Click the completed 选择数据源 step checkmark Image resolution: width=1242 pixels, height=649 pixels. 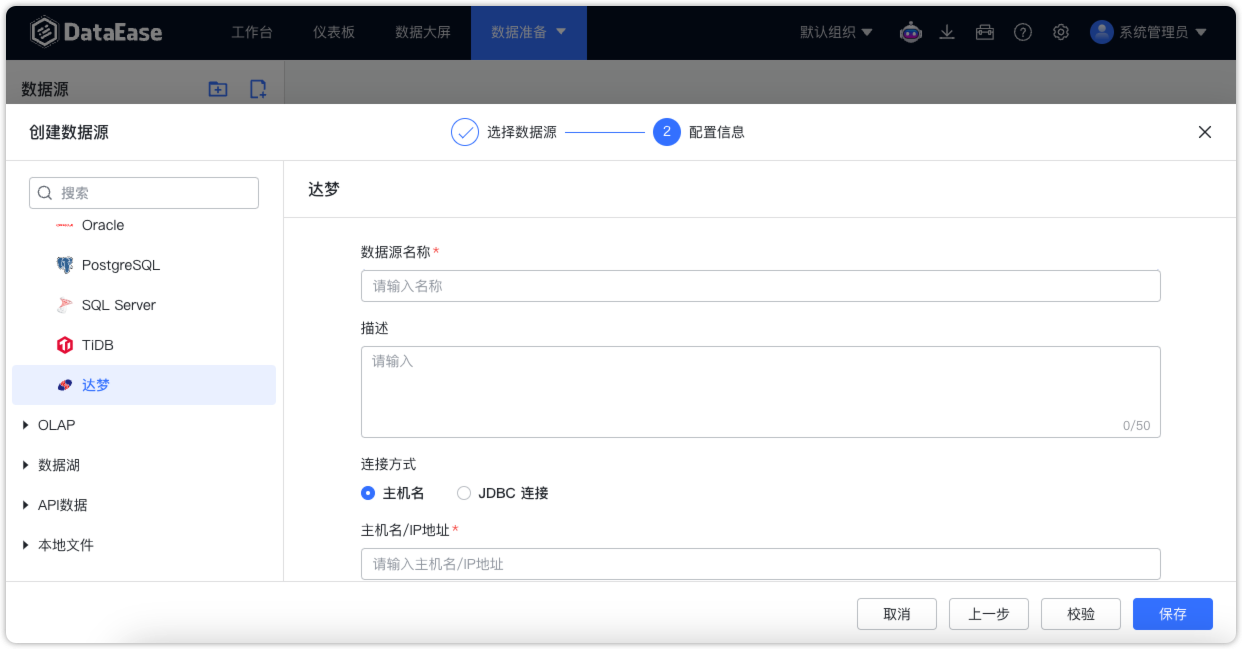click(464, 131)
